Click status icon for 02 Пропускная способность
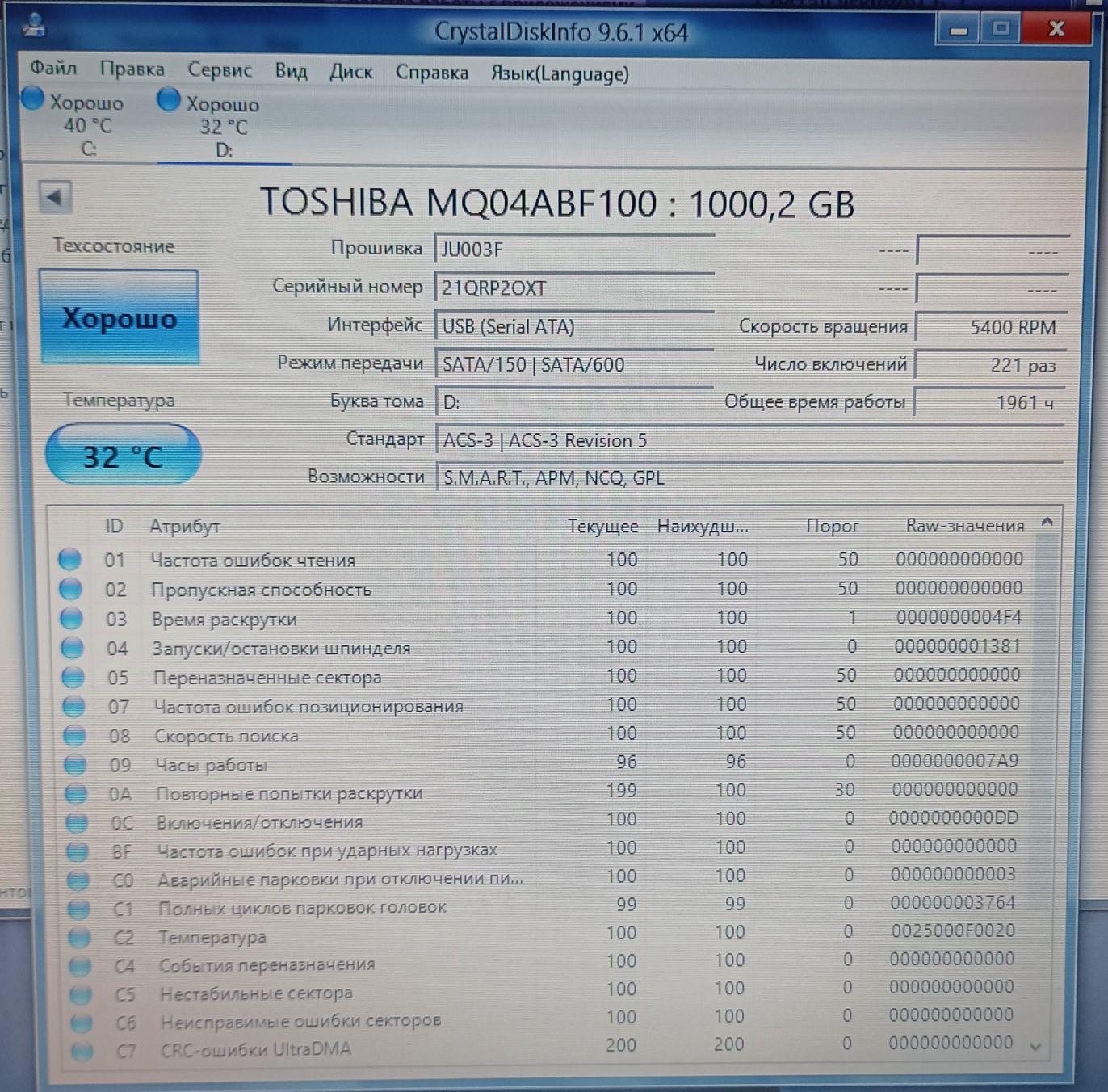1108x1092 pixels. [x=71, y=589]
